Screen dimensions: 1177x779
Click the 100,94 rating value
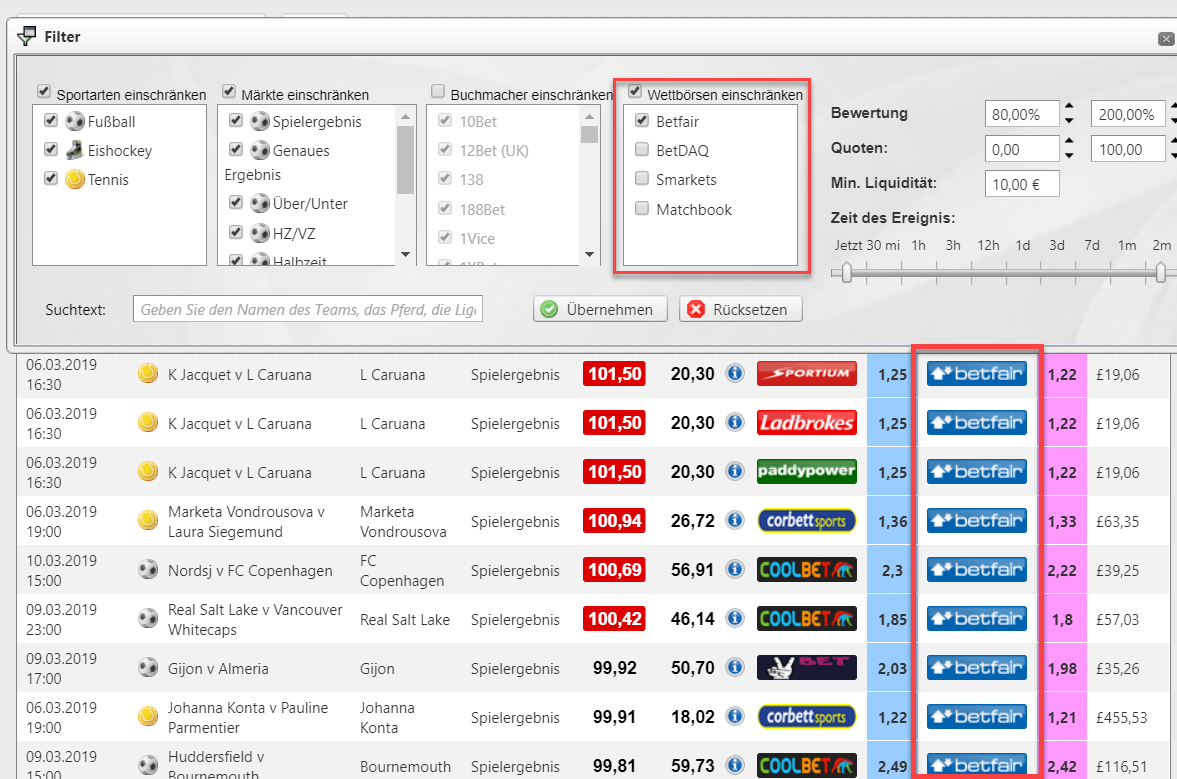(x=614, y=521)
